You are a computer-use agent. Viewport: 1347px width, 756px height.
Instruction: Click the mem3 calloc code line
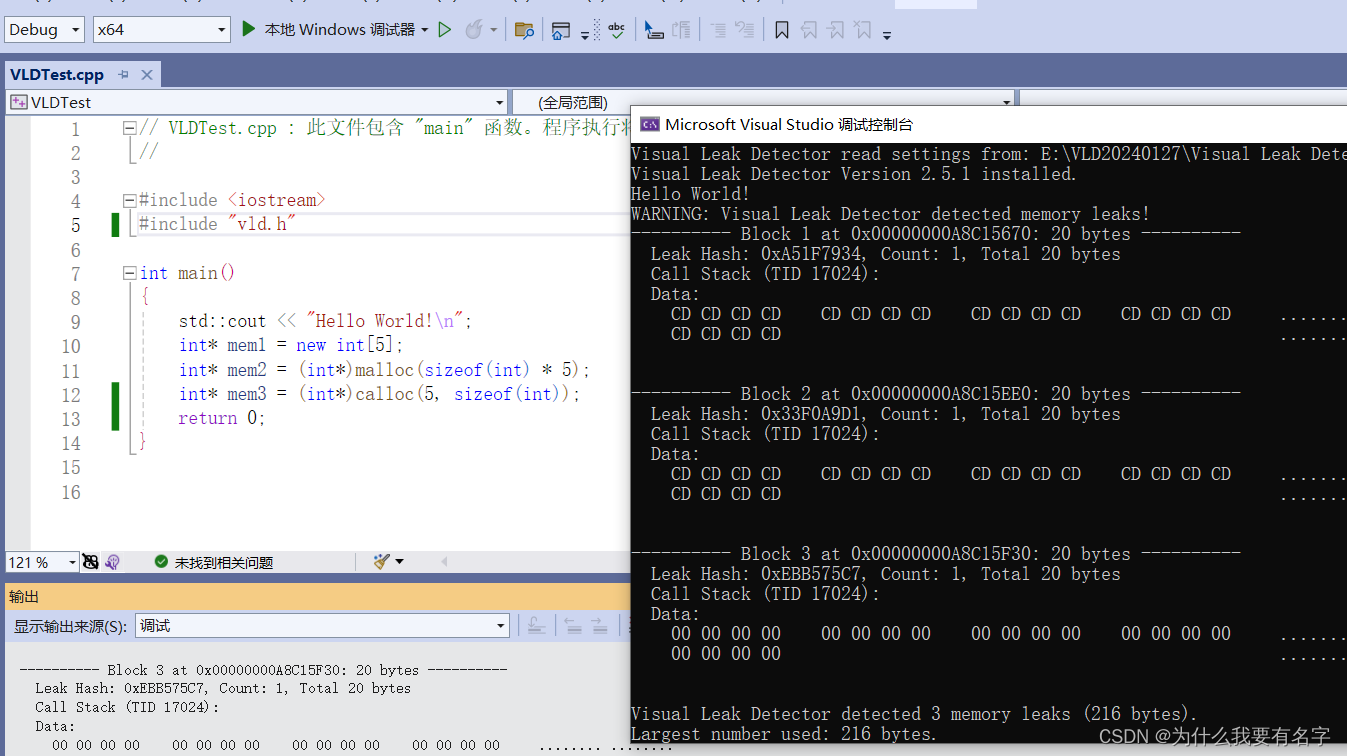click(x=379, y=394)
